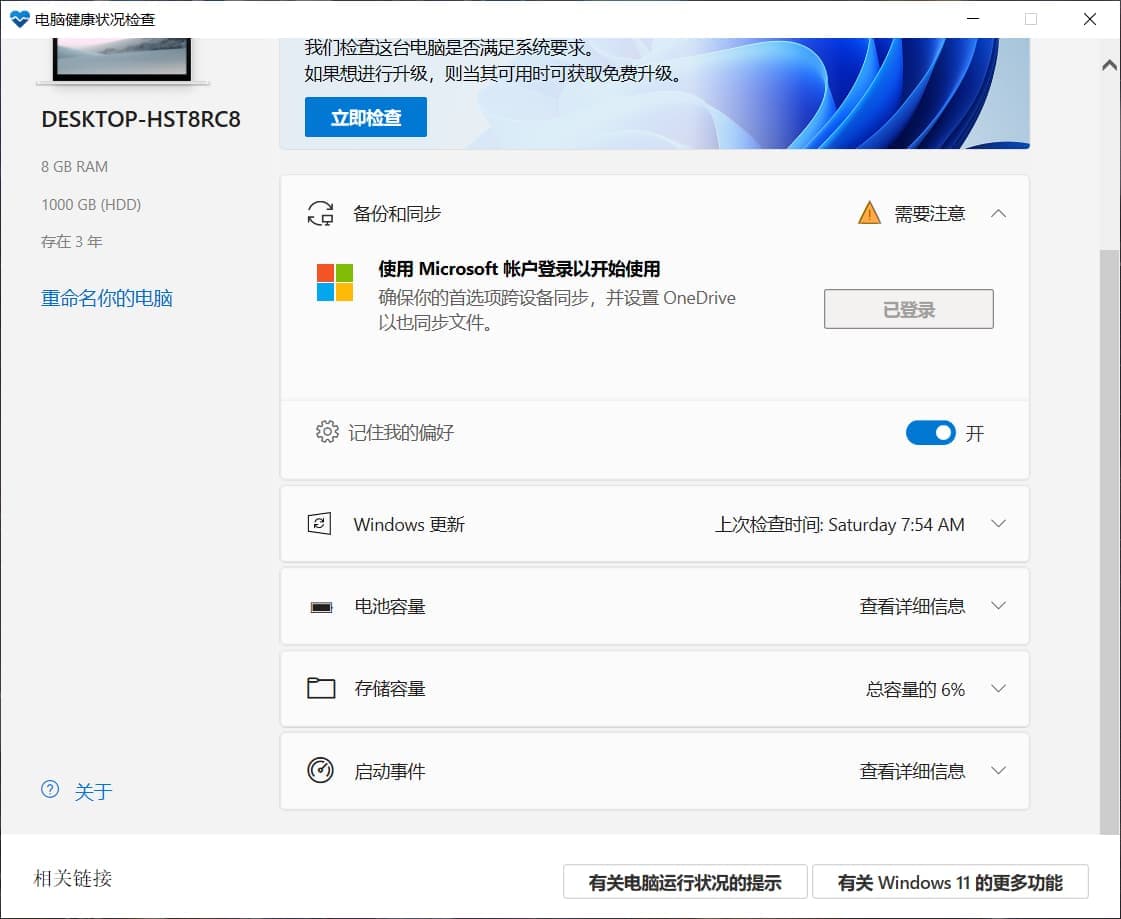Select the Microsoft account colored logo

point(336,283)
